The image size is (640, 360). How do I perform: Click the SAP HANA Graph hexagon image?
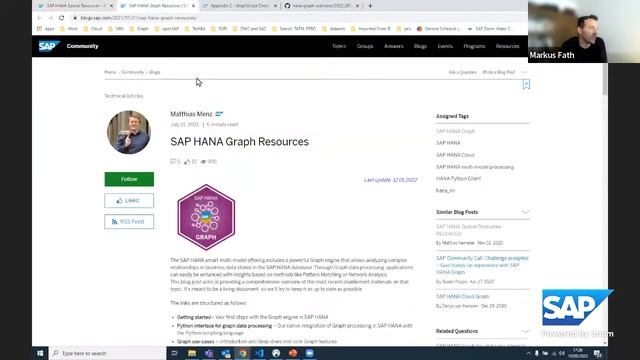pos(206,217)
